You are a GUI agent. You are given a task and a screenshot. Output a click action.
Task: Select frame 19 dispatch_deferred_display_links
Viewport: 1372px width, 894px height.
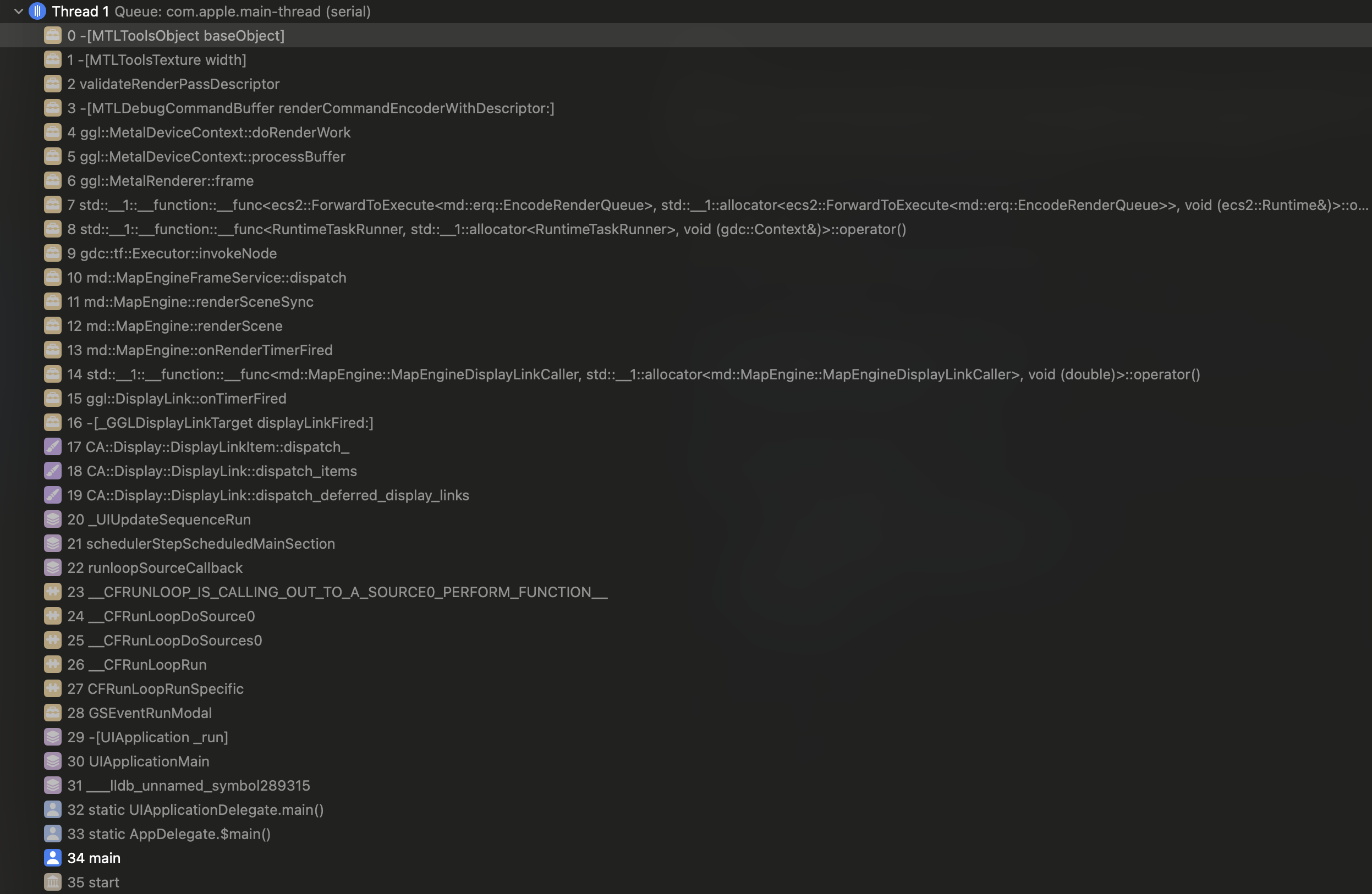click(686, 495)
